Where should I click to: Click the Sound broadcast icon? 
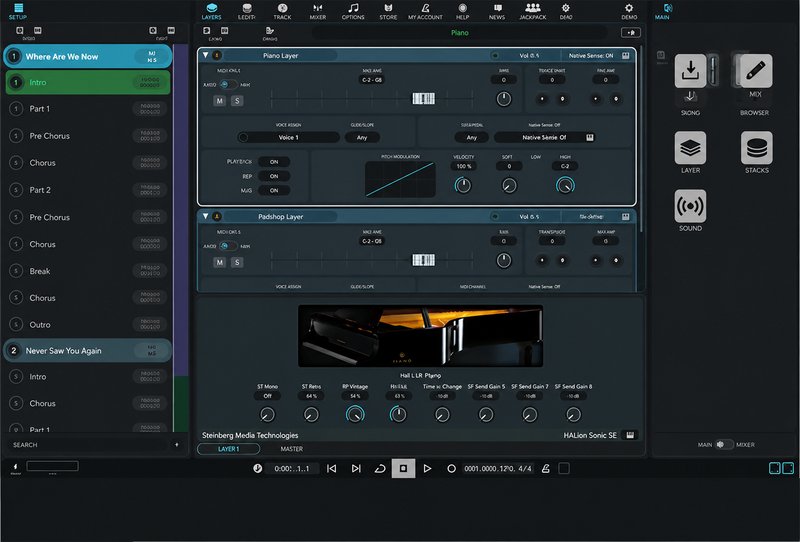click(x=690, y=206)
